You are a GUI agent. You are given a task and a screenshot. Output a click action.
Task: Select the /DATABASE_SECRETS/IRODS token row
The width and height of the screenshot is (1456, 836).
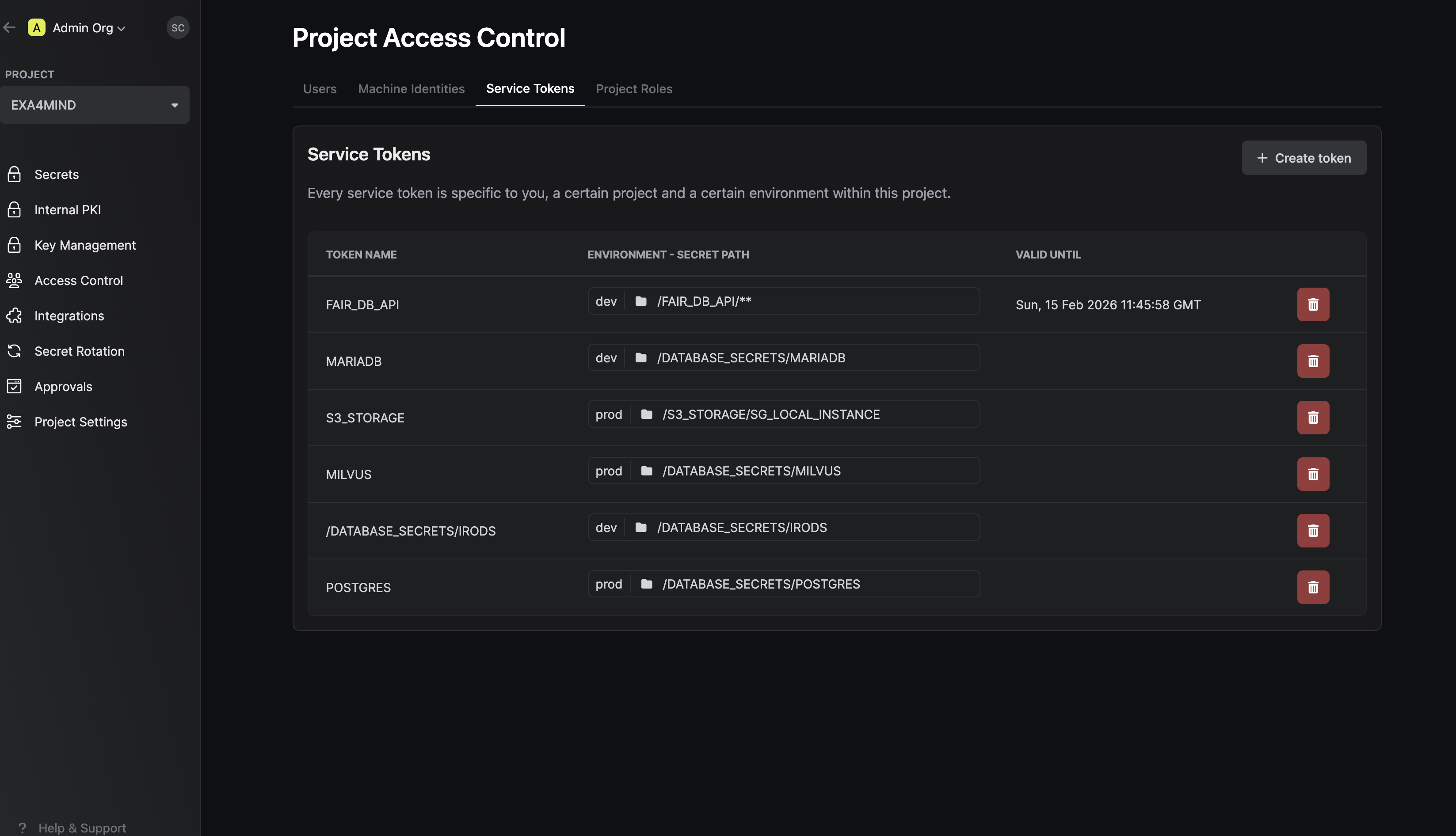[x=837, y=531]
